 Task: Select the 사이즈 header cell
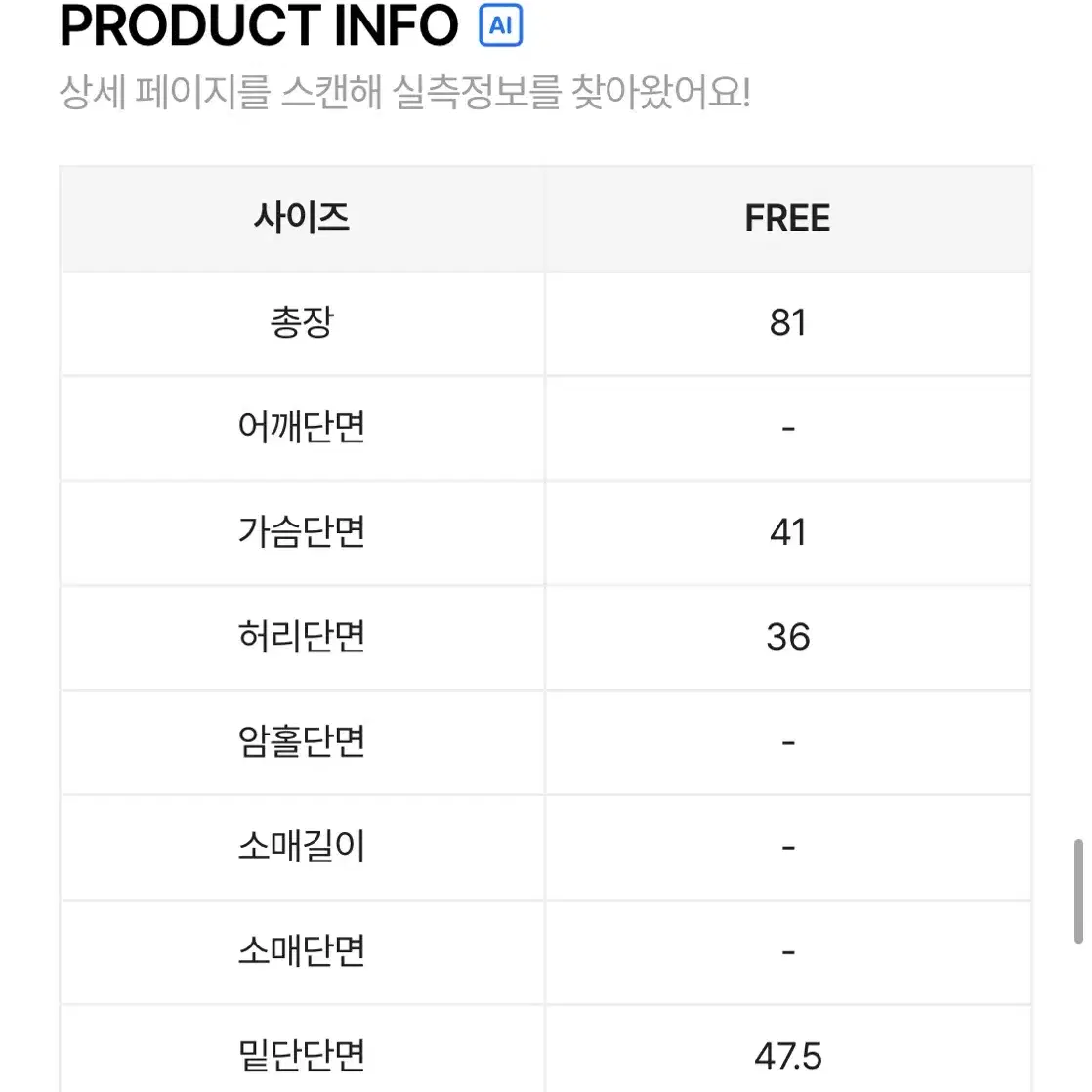pos(302,218)
